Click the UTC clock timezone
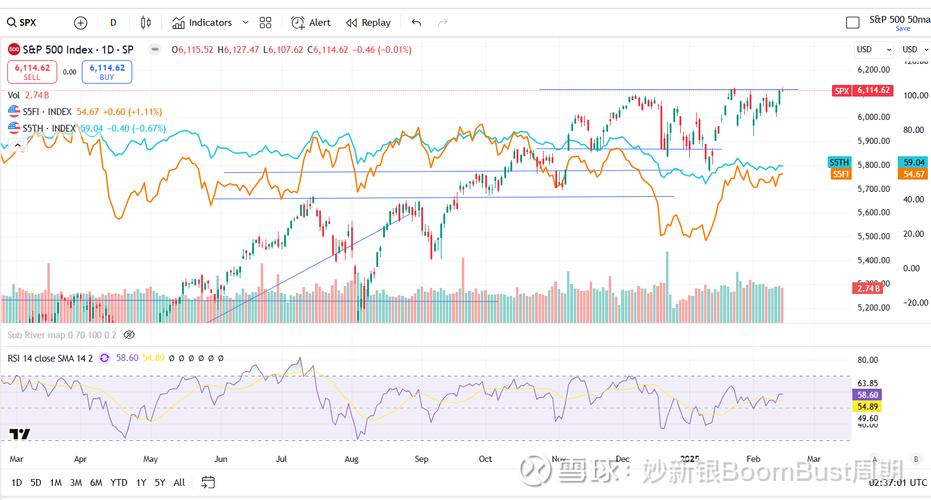 click(x=898, y=483)
